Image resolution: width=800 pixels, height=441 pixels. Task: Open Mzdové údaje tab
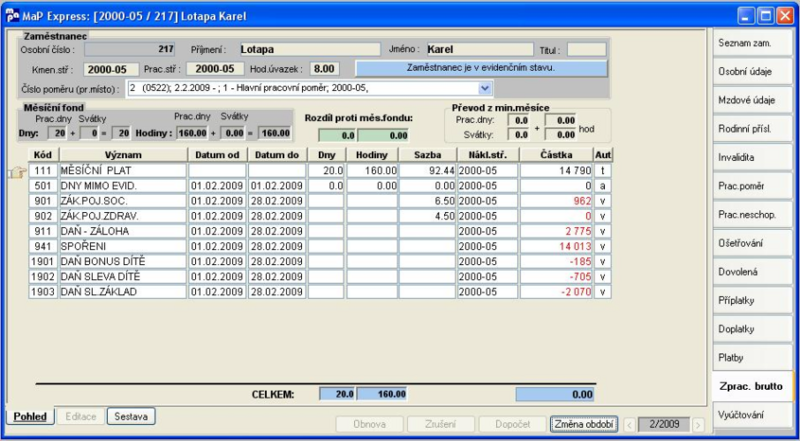coord(753,100)
